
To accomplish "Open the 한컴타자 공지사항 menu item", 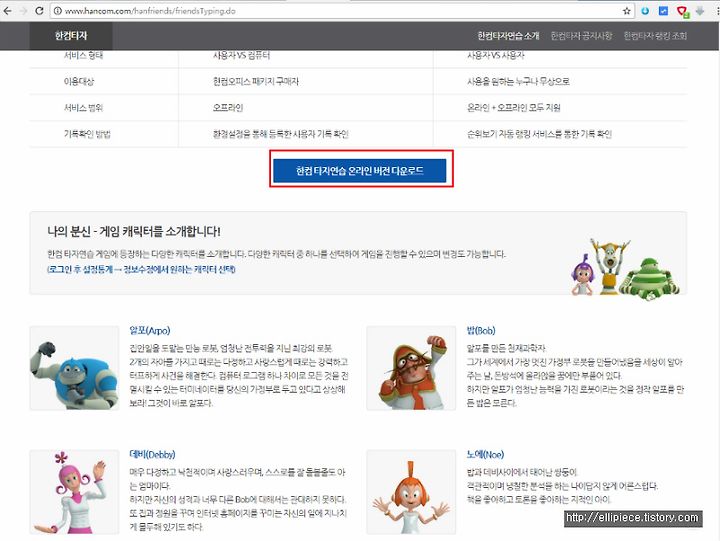I will [581, 36].
